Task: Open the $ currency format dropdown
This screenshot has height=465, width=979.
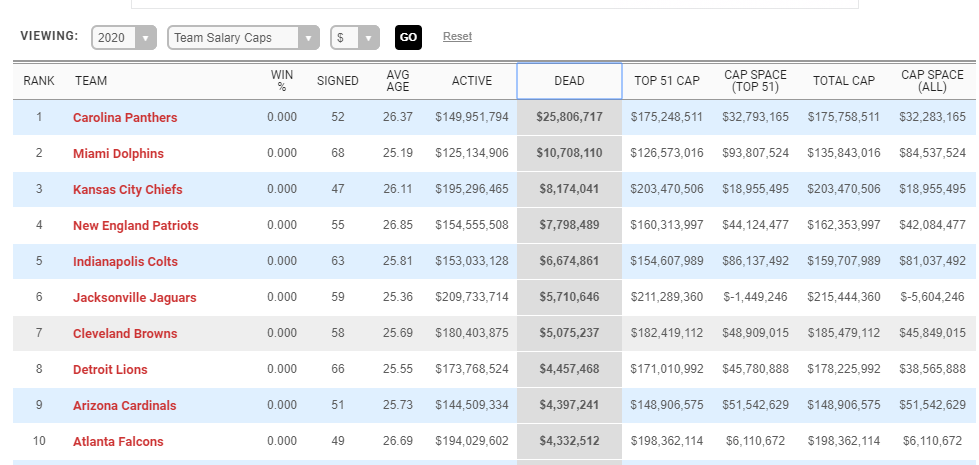Action: pos(355,37)
